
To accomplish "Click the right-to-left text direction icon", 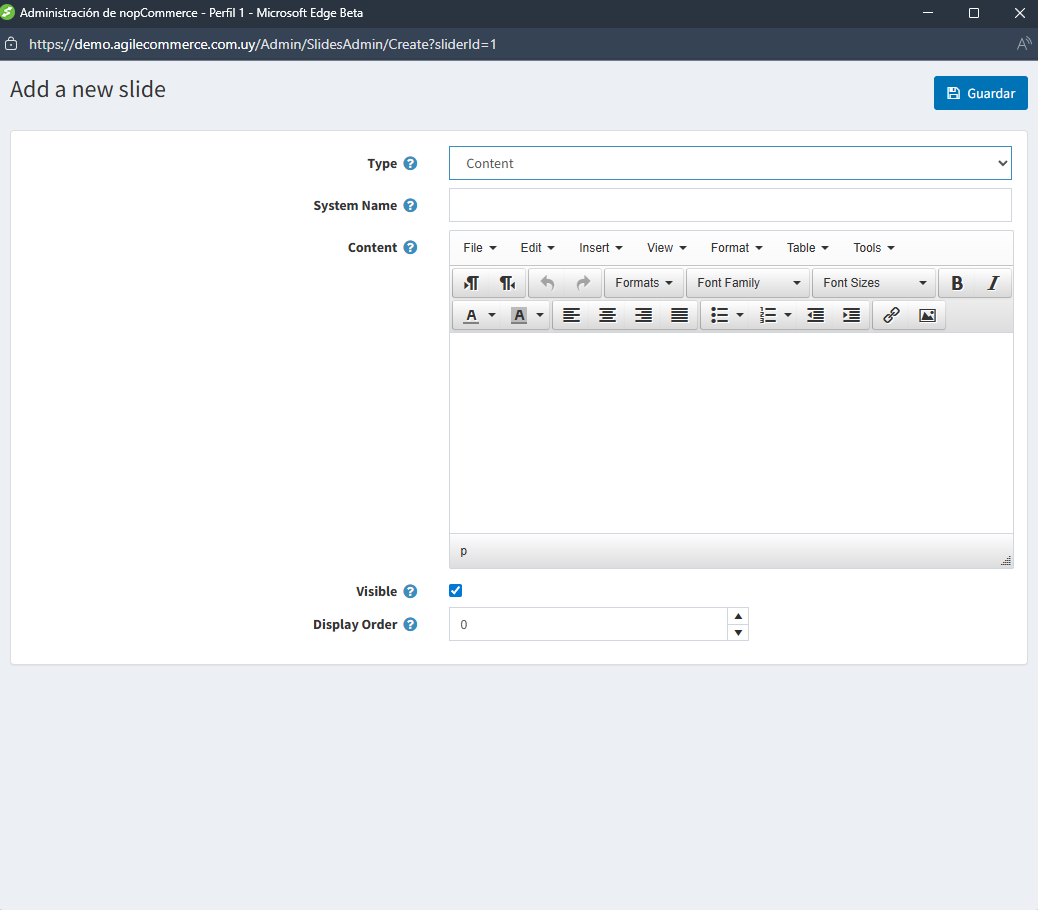I will (x=507, y=283).
